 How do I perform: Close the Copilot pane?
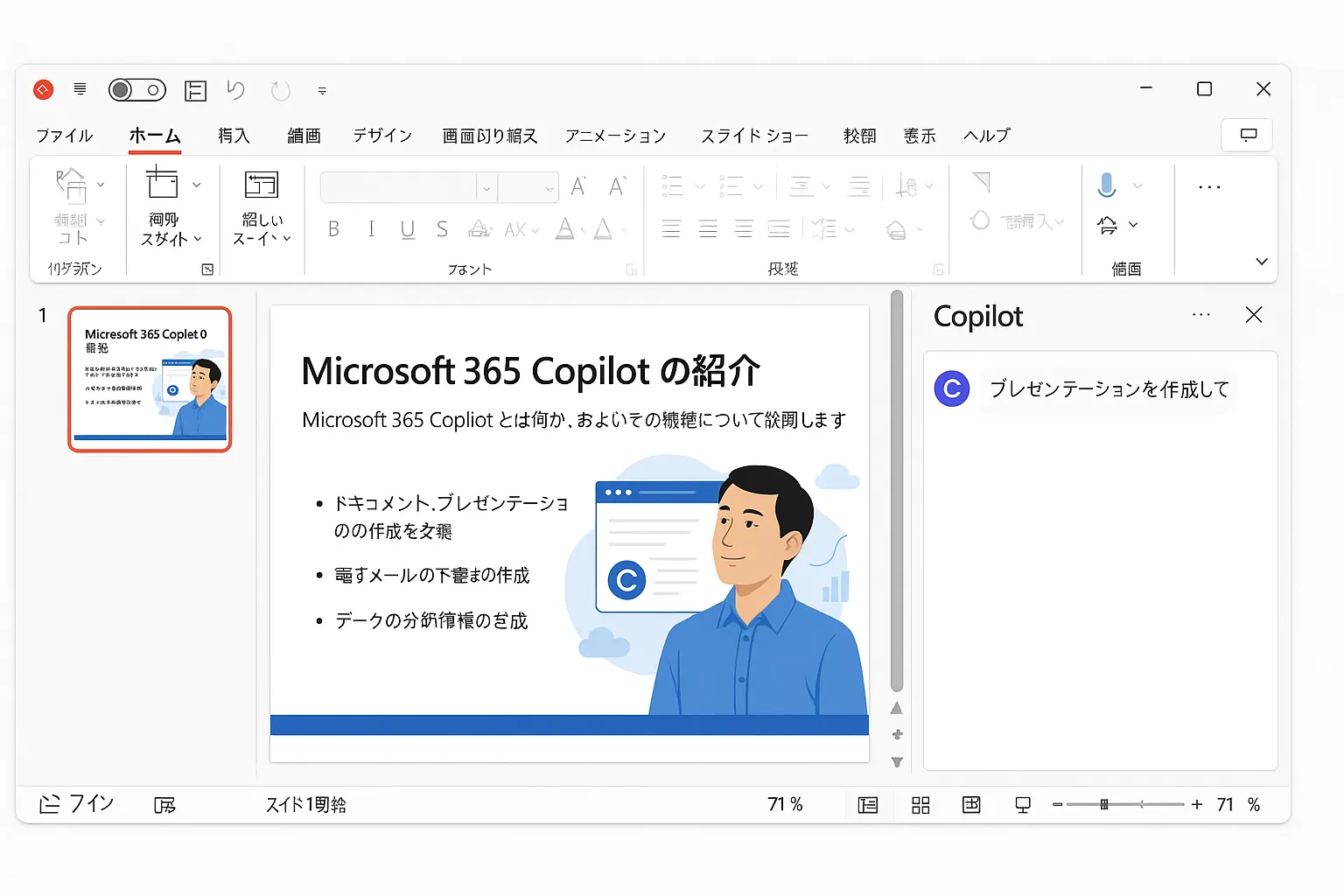point(1253,315)
